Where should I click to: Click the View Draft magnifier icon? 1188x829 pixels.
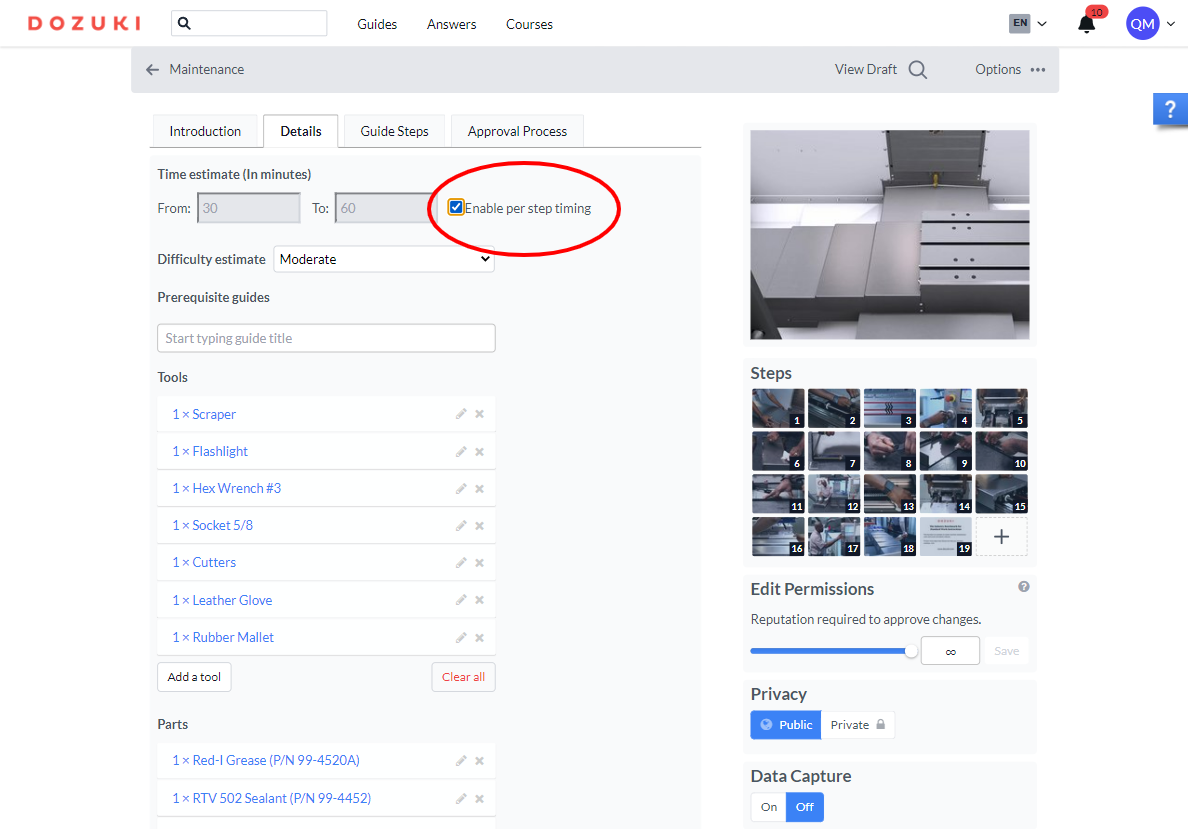click(x=917, y=70)
